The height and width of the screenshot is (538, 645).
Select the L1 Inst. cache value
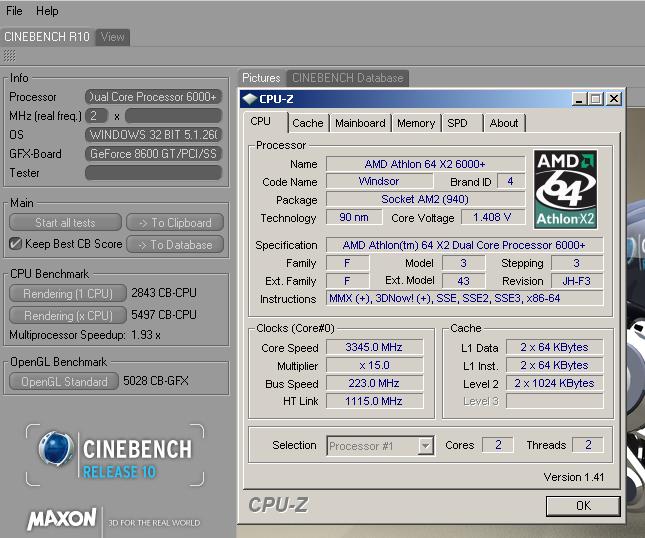click(x=554, y=365)
